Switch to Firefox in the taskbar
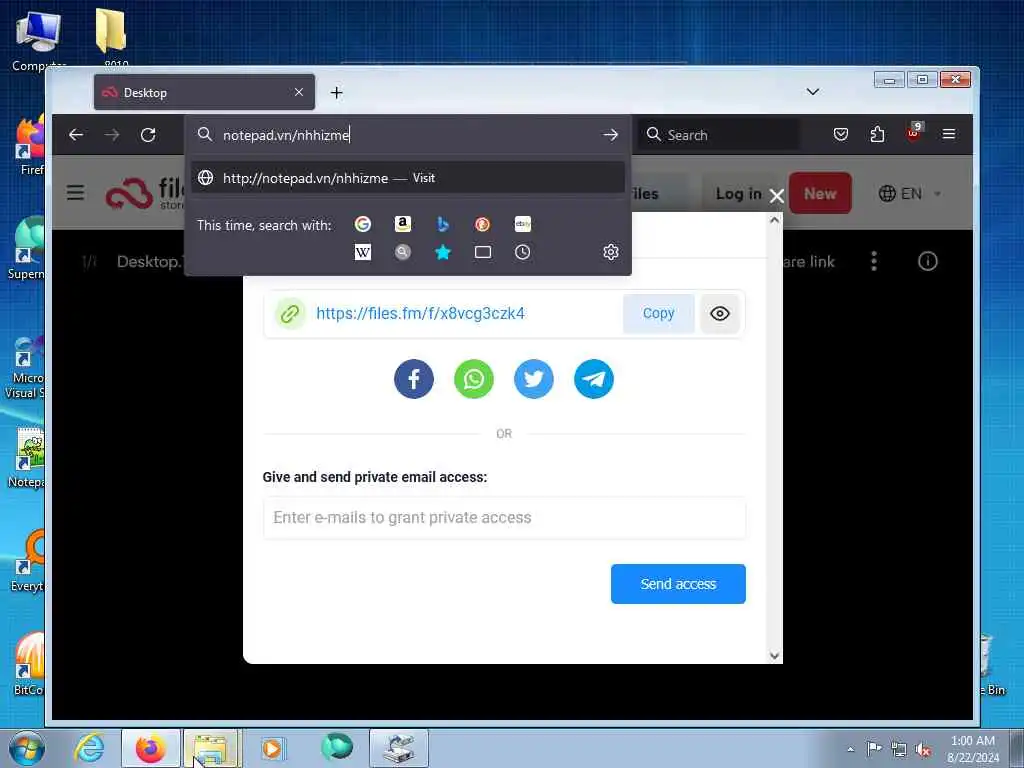 click(x=150, y=748)
